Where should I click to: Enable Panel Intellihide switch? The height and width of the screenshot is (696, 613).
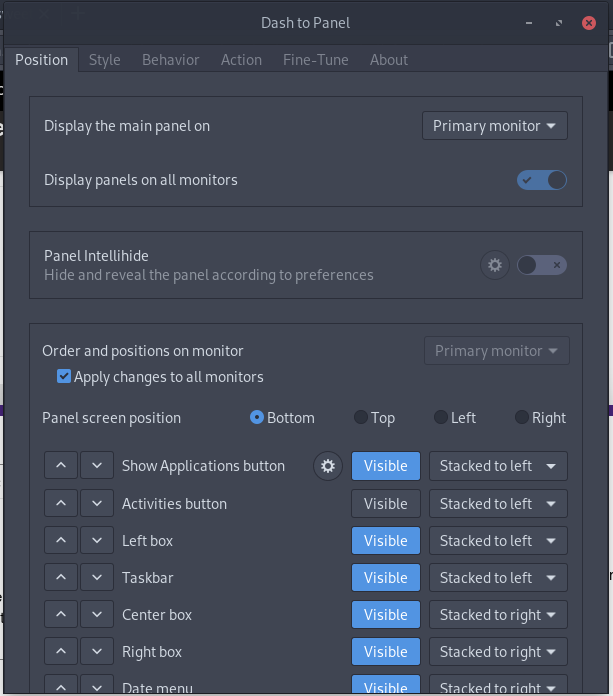tap(542, 265)
